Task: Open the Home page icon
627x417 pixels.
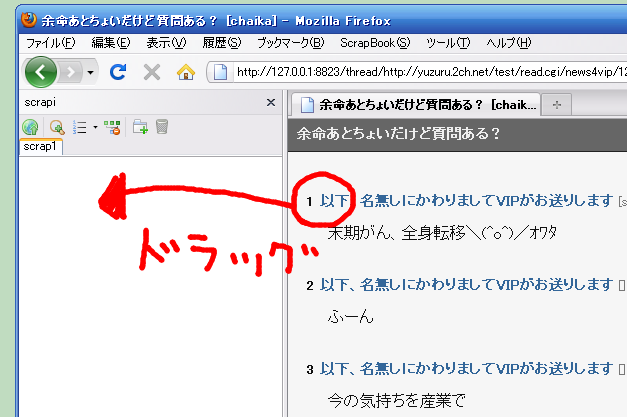Action: pos(186,72)
